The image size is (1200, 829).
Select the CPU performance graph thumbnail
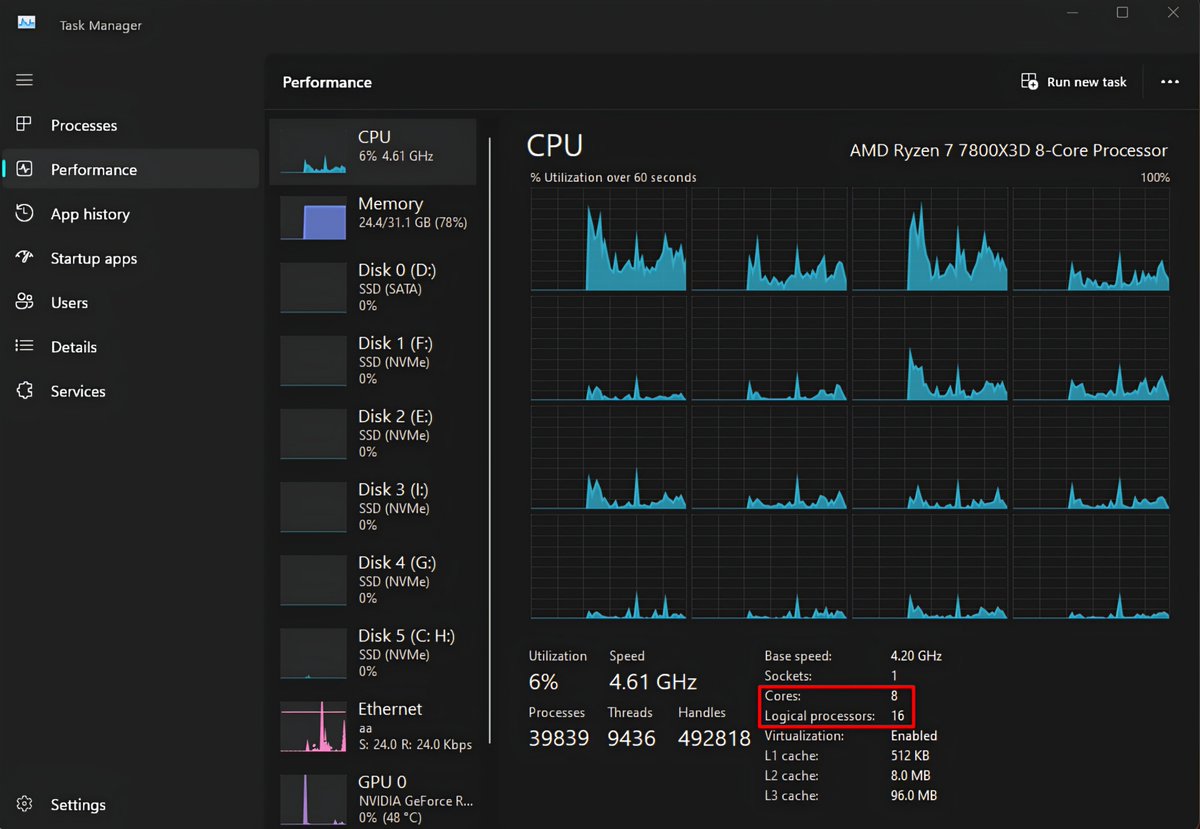(312, 150)
